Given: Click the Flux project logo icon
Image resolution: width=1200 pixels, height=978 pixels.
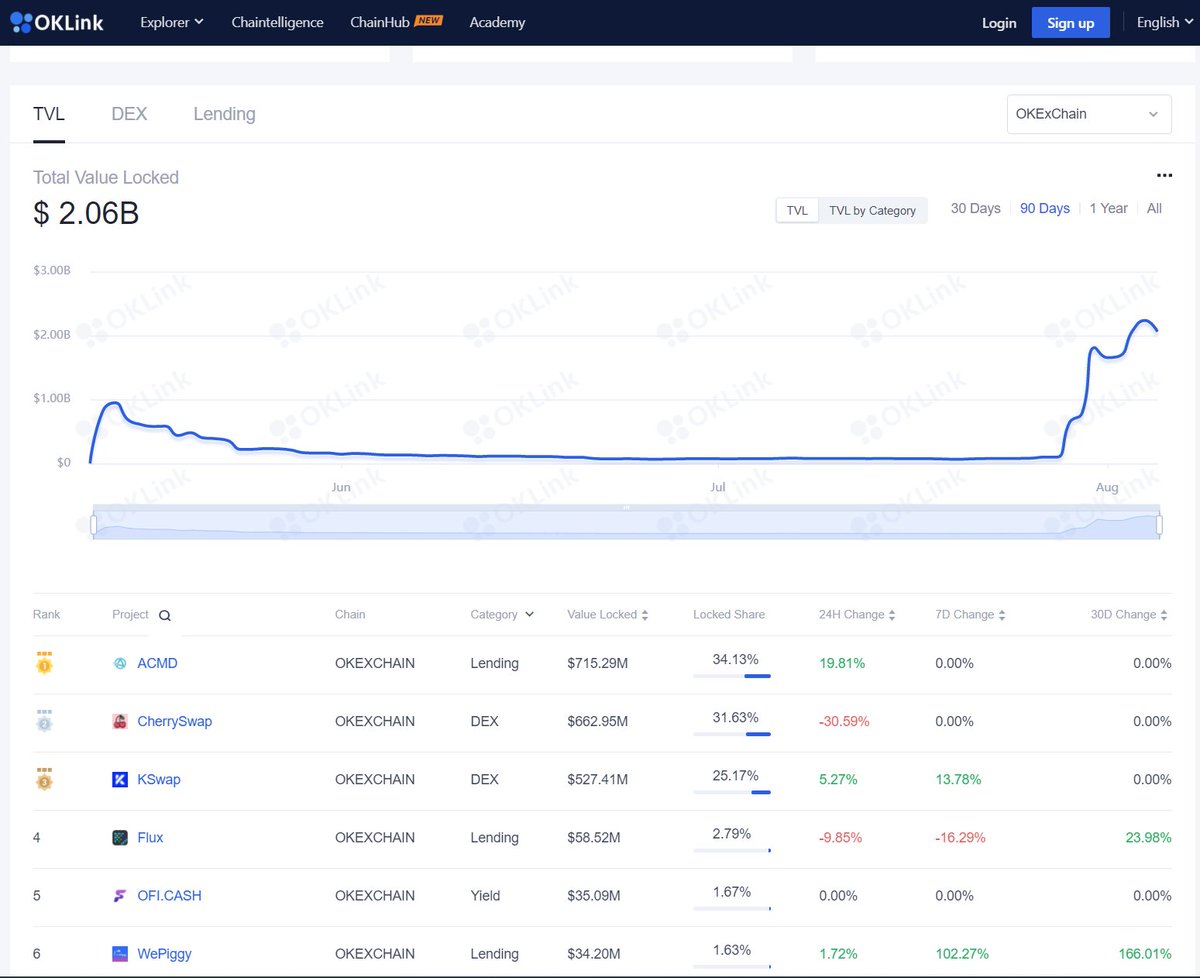Looking at the screenshot, I should (x=120, y=837).
